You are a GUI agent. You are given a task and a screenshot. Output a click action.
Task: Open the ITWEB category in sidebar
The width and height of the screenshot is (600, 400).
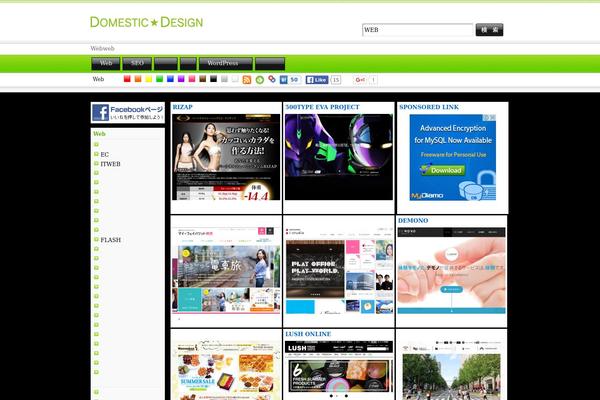point(110,164)
